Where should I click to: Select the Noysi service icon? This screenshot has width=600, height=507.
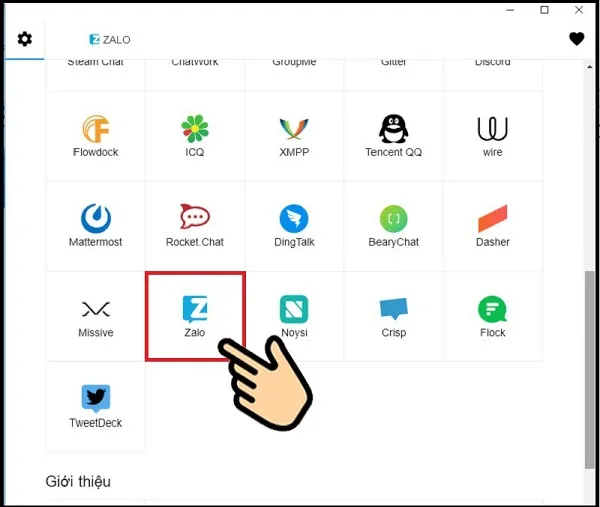click(294, 309)
